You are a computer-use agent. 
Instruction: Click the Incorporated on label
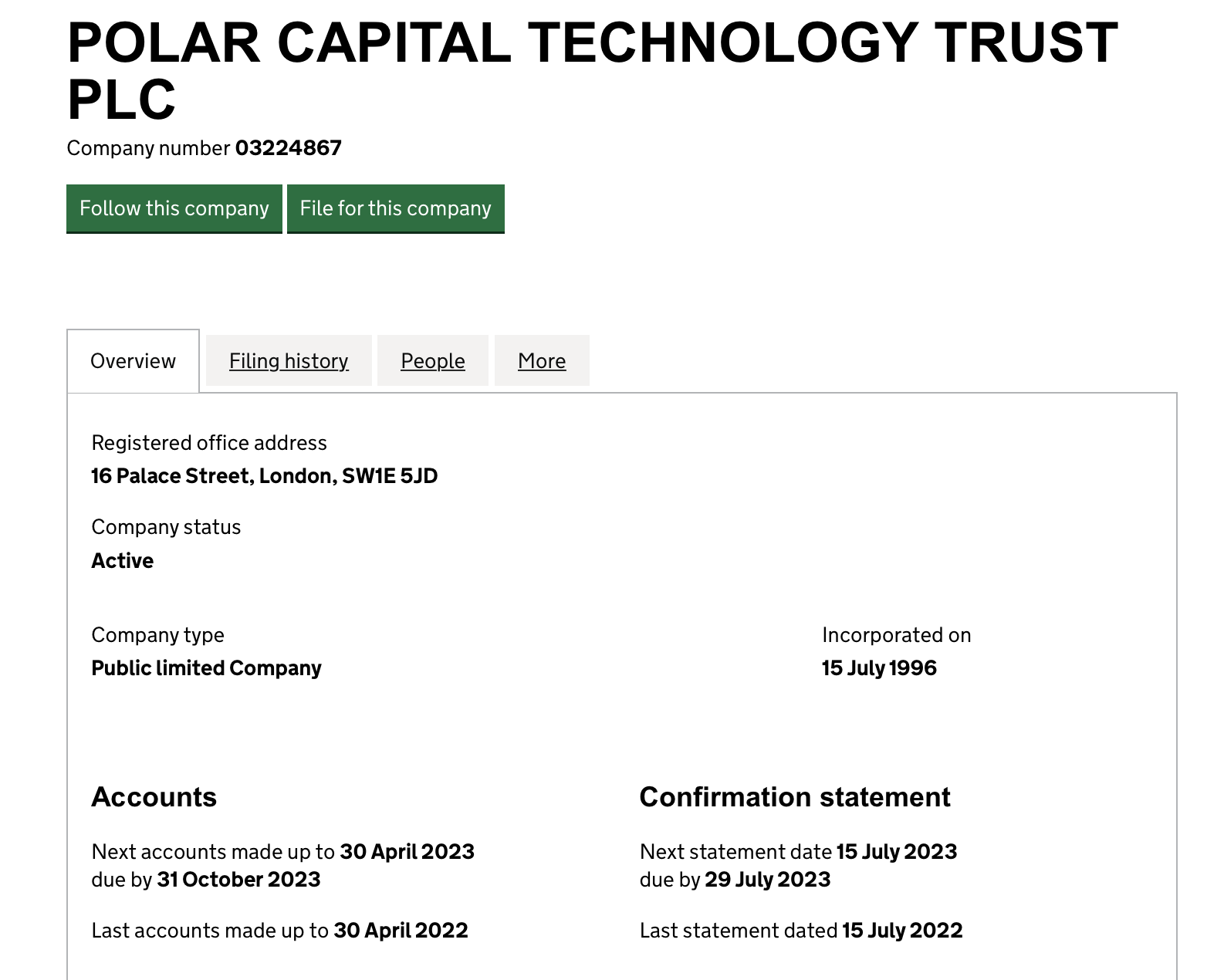click(897, 635)
